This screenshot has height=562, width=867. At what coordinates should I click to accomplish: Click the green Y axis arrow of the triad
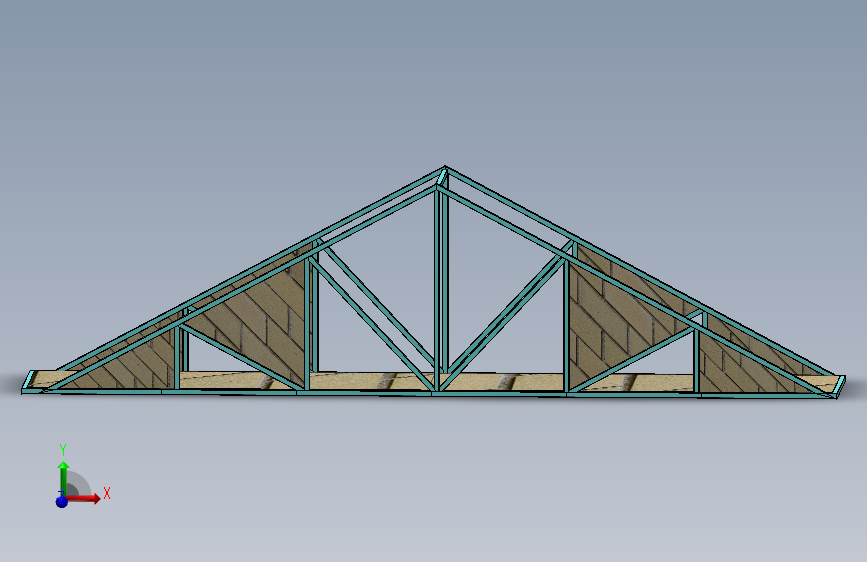coord(64,478)
